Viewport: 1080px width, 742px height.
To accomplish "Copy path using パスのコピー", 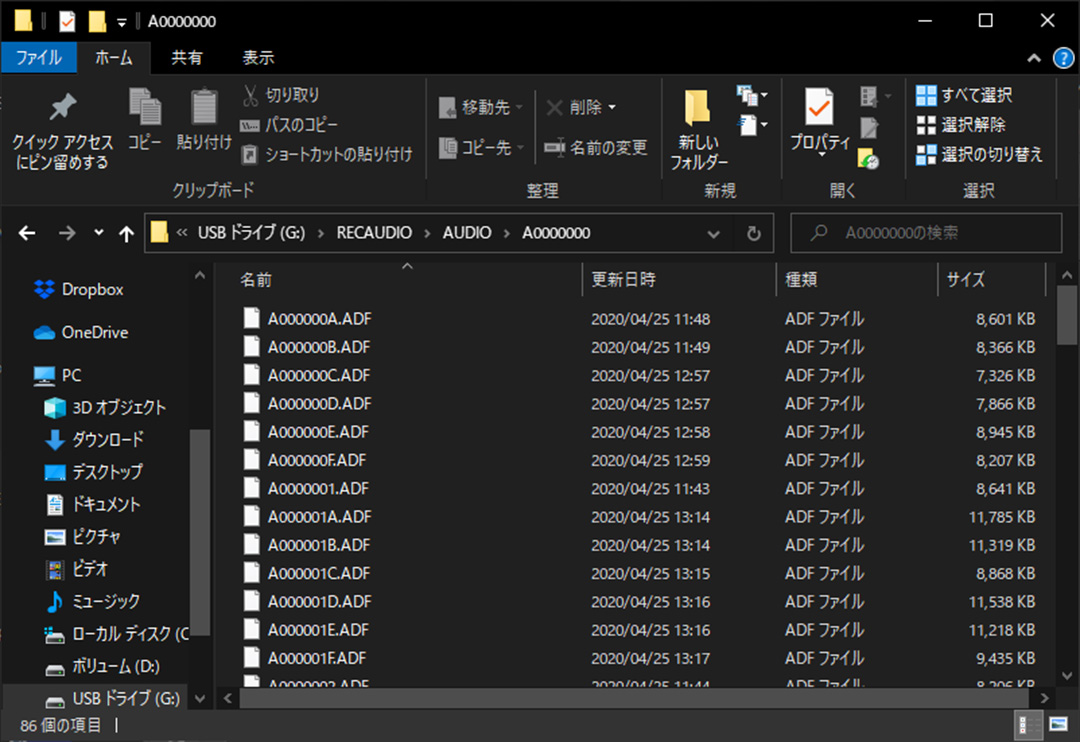I will (289, 125).
